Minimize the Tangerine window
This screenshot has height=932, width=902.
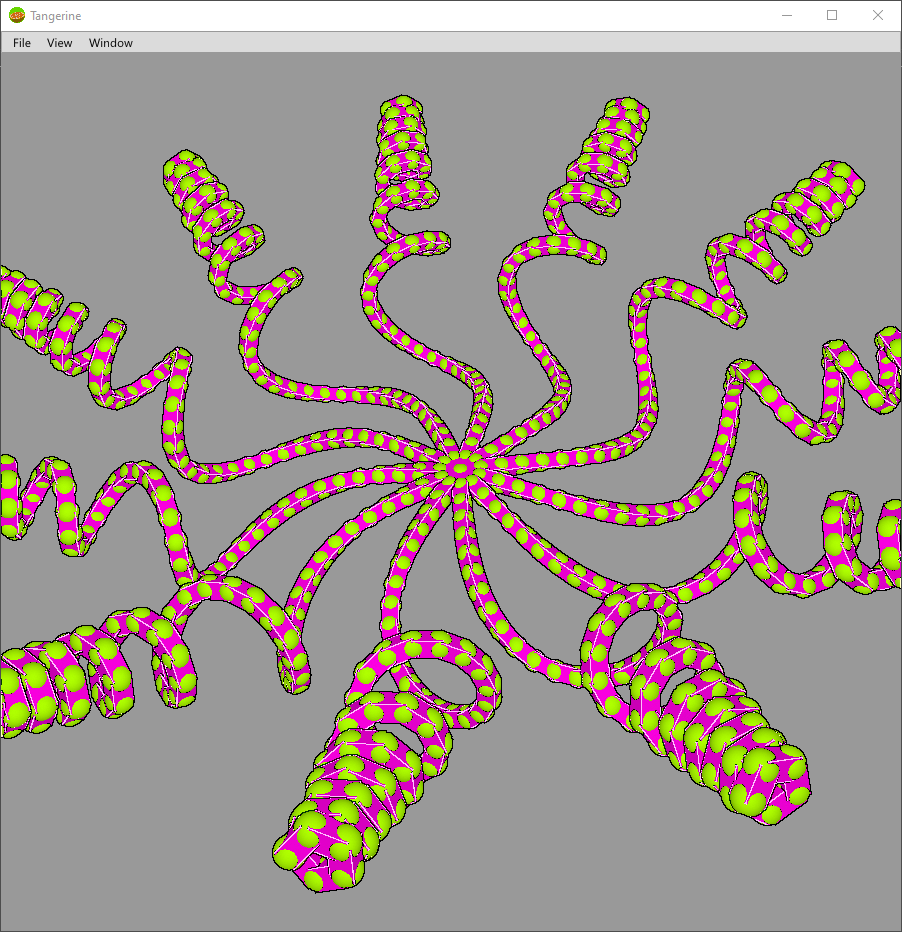pyautogui.click(x=787, y=15)
